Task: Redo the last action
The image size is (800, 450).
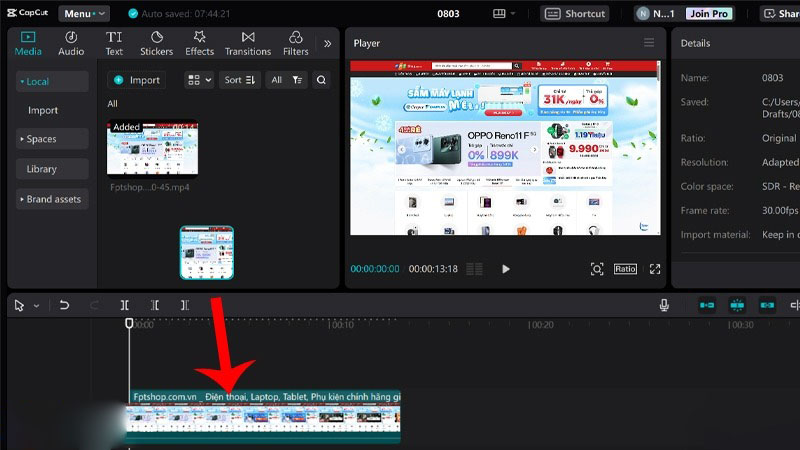Action: pyautogui.click(x=94, y=305)
